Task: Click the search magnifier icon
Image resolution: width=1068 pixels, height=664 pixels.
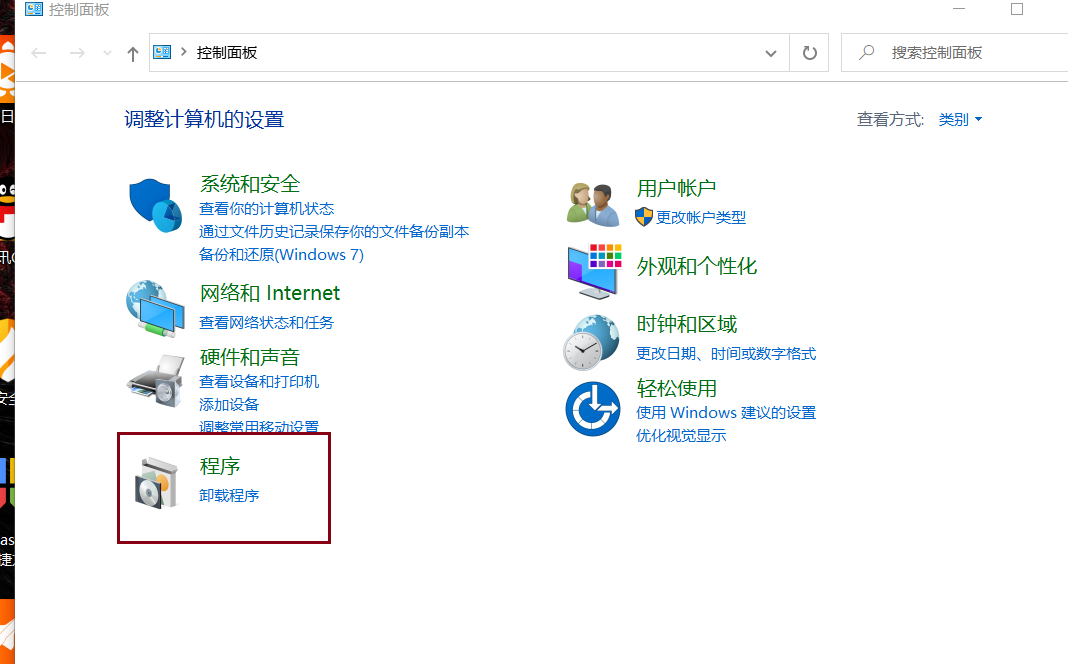Action: click(x=866, y=52)
